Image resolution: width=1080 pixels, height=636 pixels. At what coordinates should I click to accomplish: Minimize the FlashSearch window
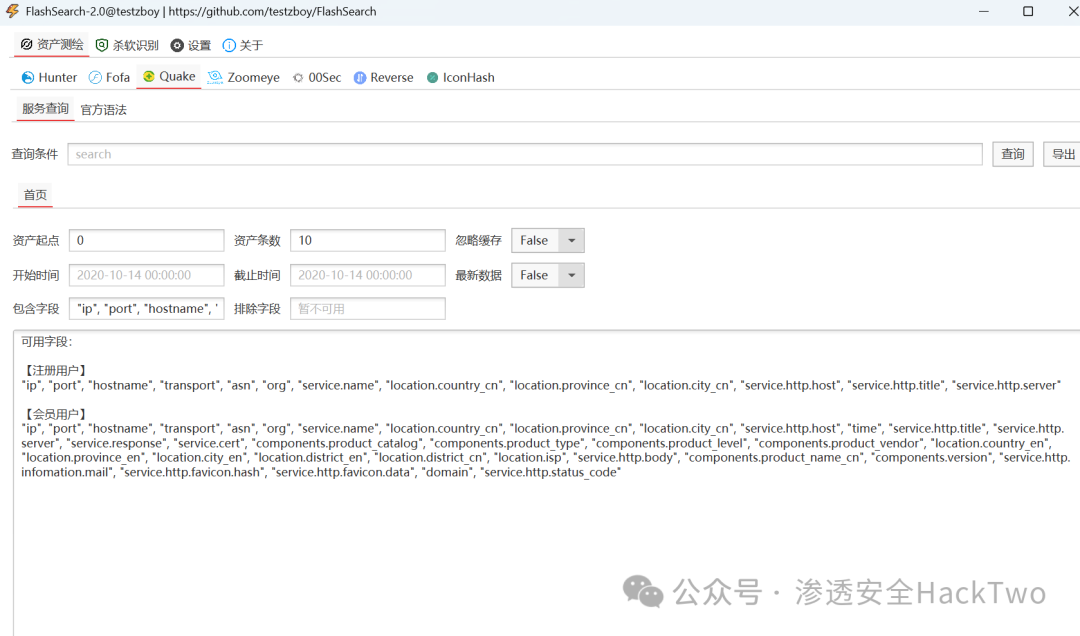(x=984, y=12)
